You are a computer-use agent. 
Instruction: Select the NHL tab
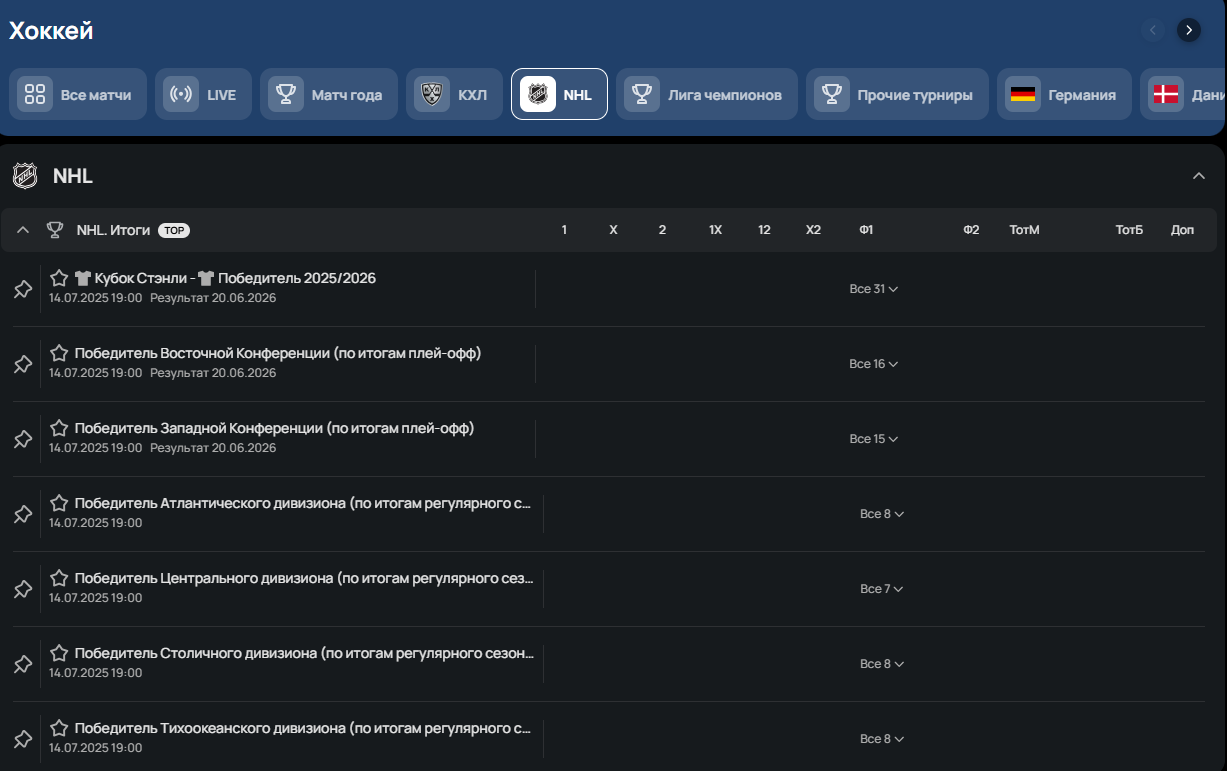tap(559, 94)
